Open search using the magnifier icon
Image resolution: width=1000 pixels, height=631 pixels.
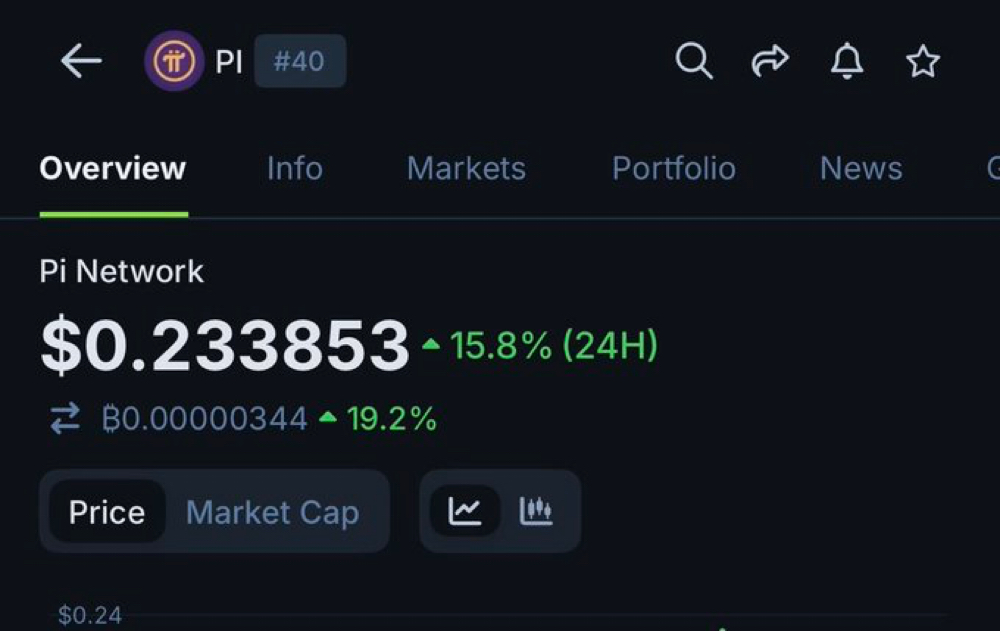coord(694,60)
